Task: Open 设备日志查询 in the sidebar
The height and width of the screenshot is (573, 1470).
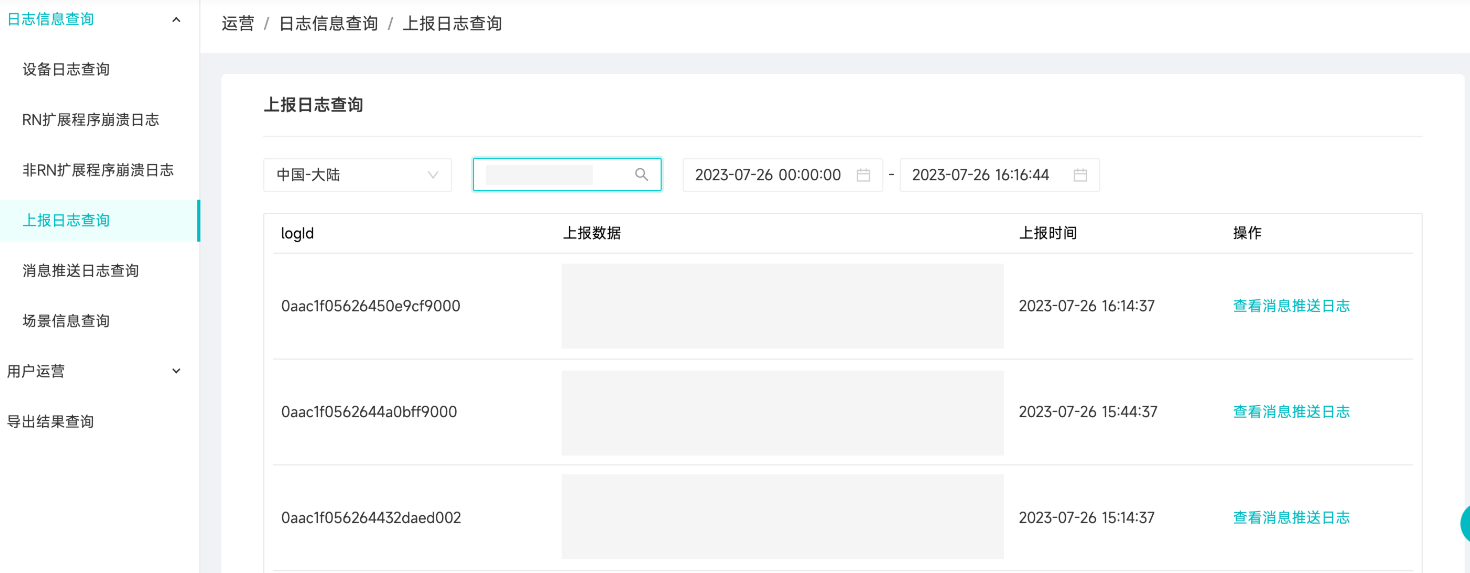Action: [66, 69]
